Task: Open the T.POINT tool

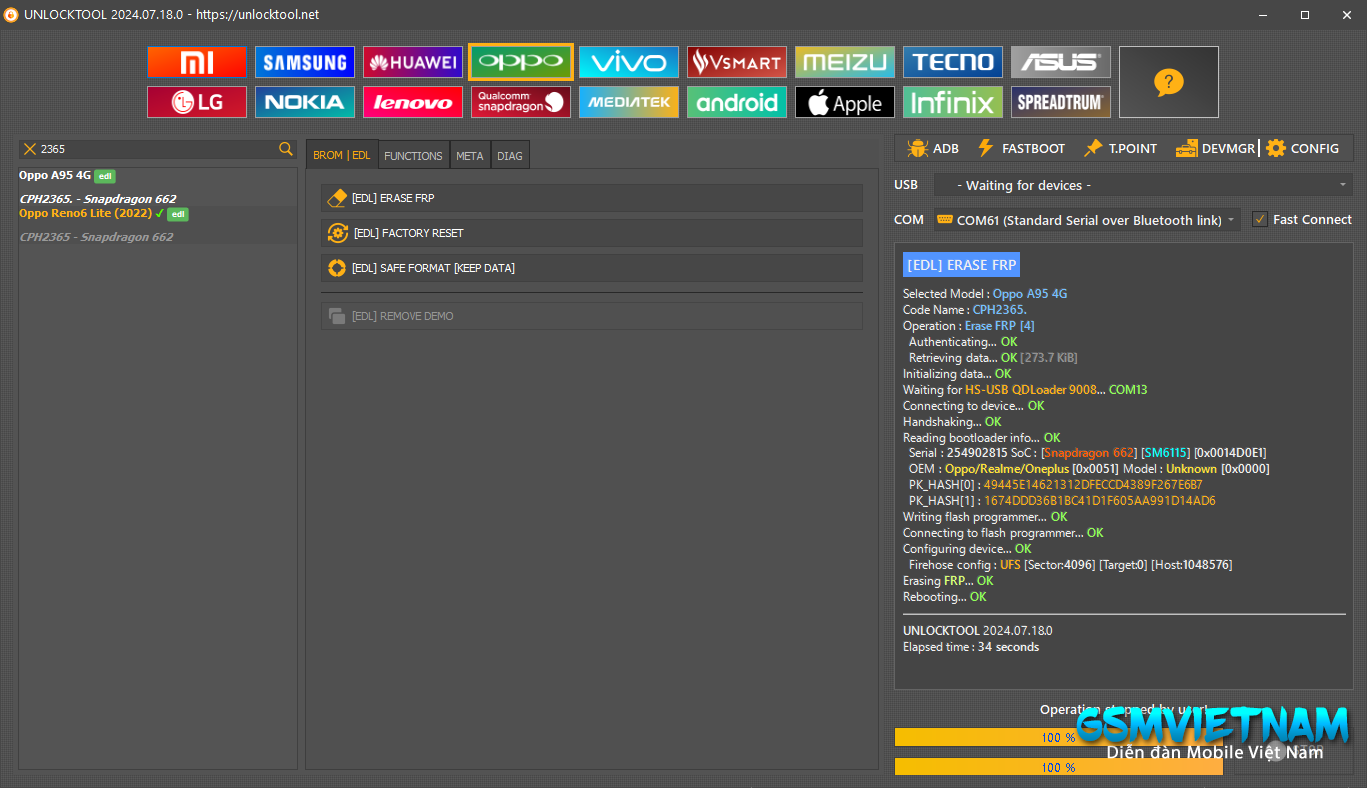Action: pyautogui.click(x=1120, y=148)
